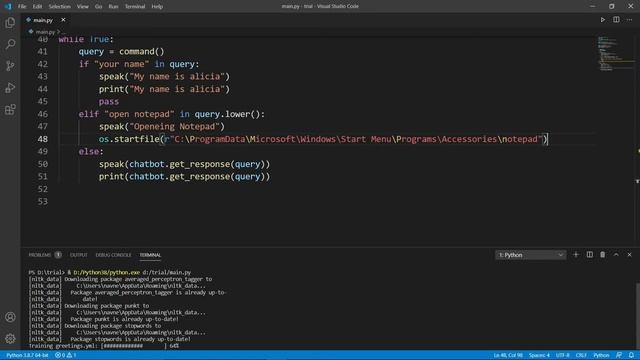Viewport: 640px width, 360px height.
Task: Switch to the Output panel tab
Action: pos(78,255)
